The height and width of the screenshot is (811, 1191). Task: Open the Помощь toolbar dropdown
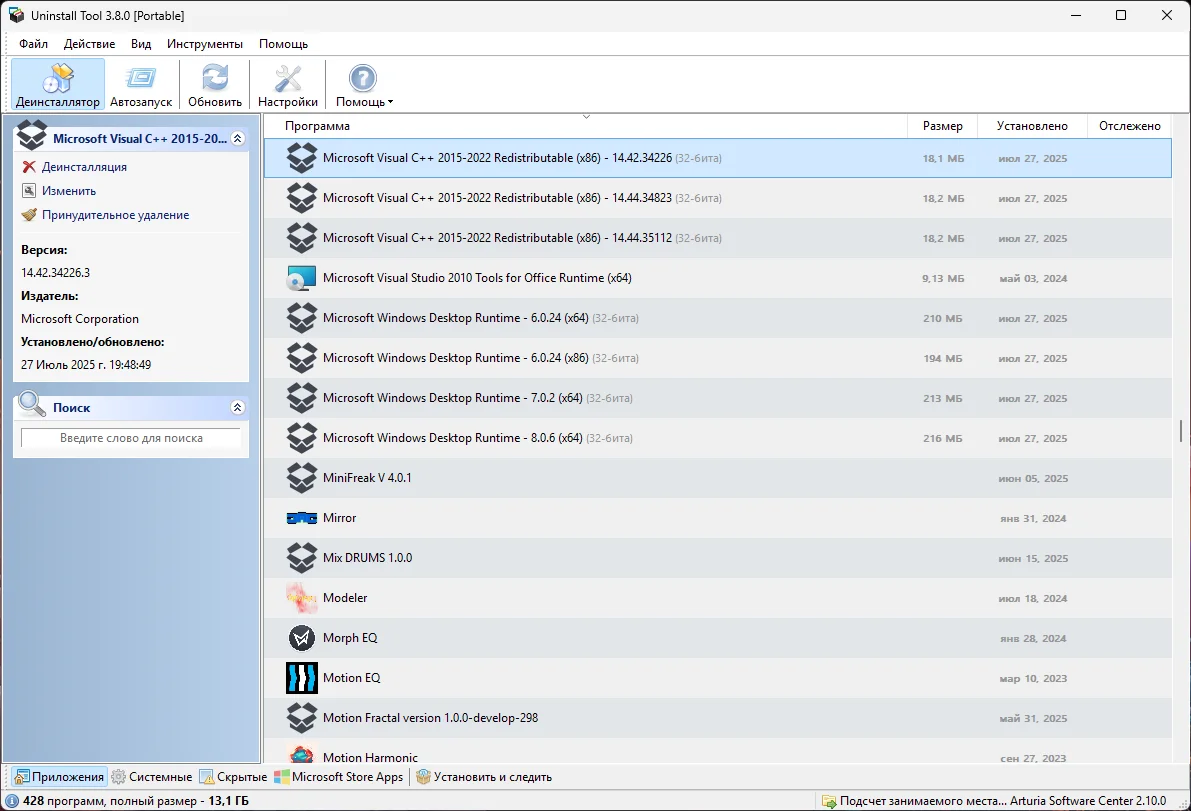coord(364,84)
